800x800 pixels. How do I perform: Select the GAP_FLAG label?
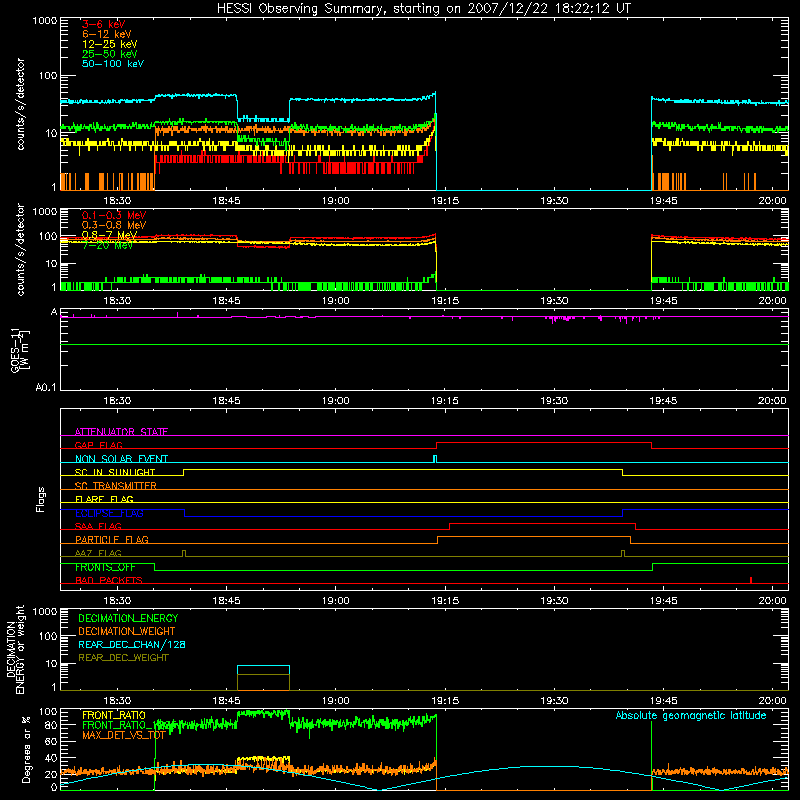pyautogui.click(x=98, y=445)
